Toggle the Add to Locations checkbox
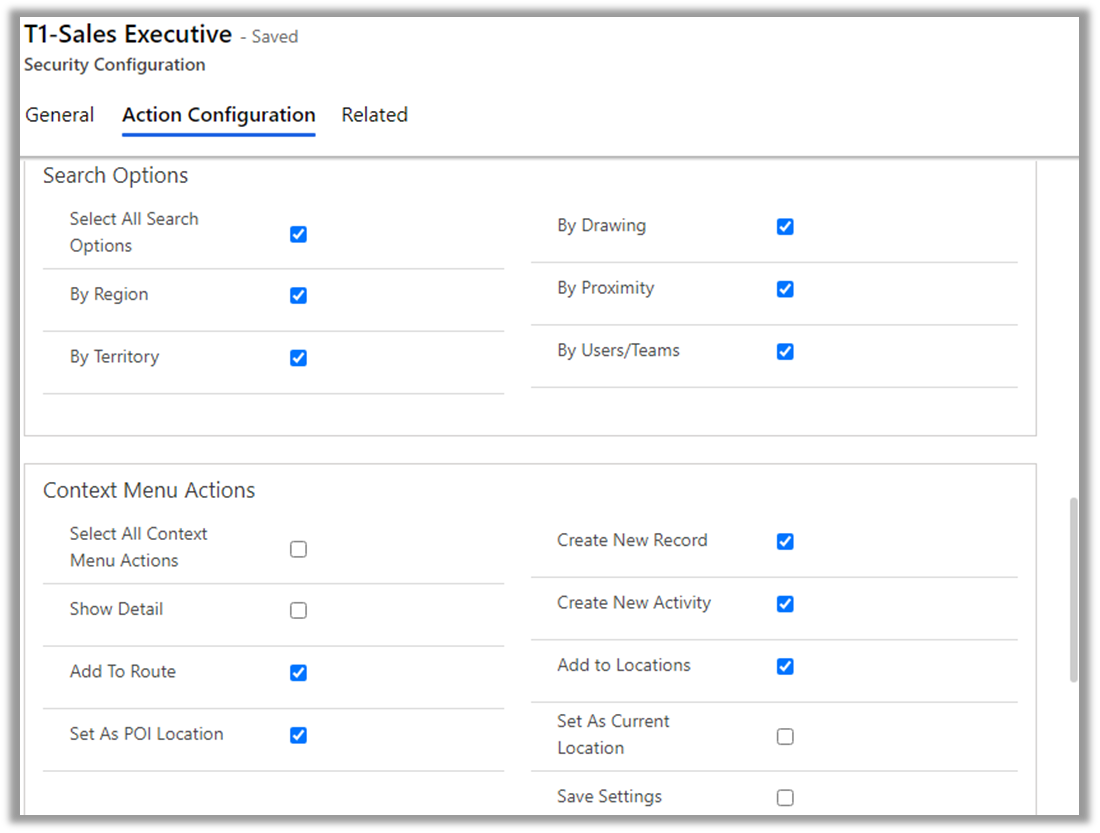 coord(785,667)
